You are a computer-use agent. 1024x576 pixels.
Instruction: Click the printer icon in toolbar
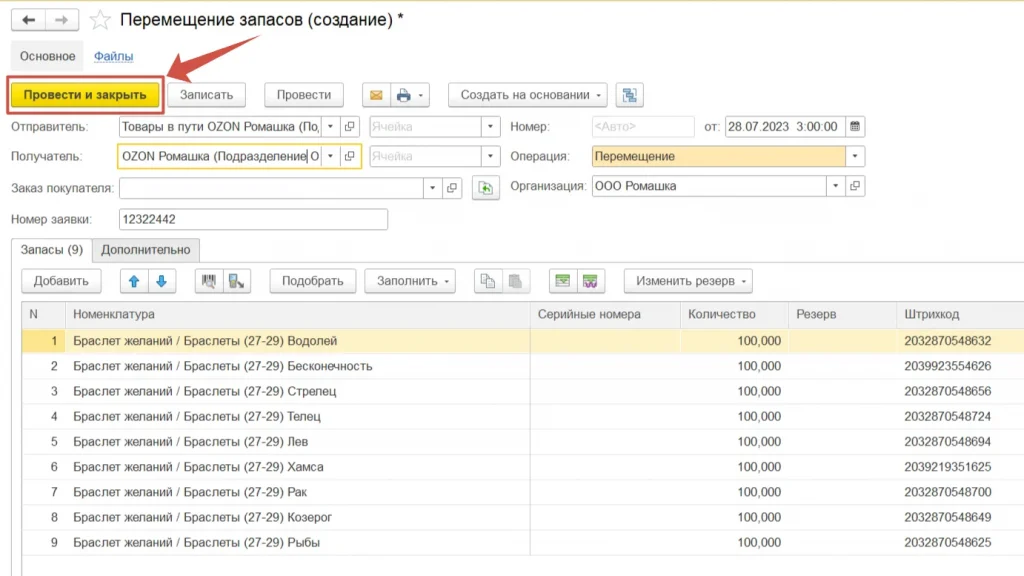point(404,95)
